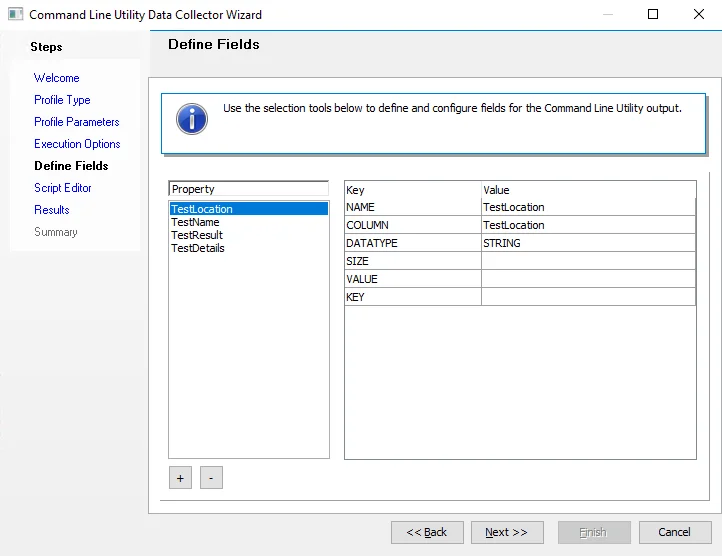Select TestLocation in property list
The height and width of the screenshot is (556, 722).
coord(249,209)
